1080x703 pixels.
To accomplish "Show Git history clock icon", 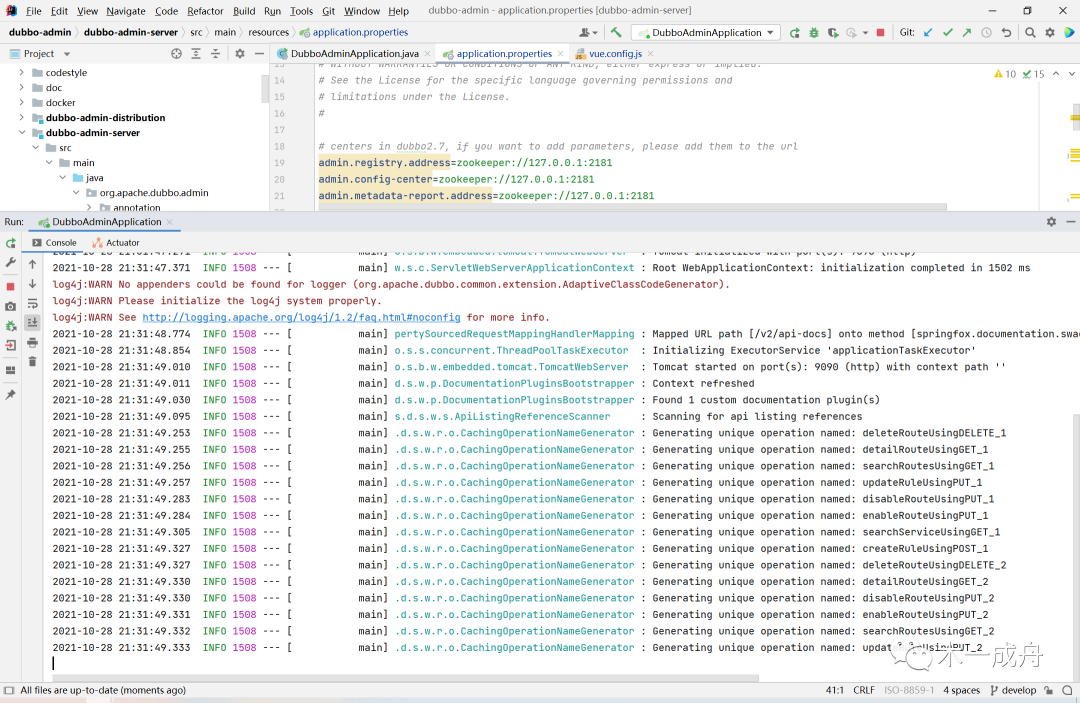I will (986, 32).
